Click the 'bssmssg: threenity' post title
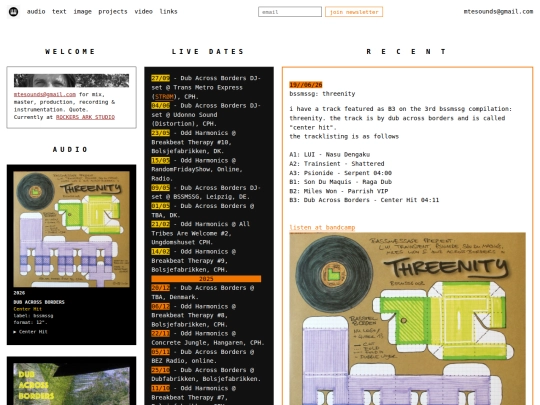This screenshot has height=405, width=540. (x=322, y=94)
